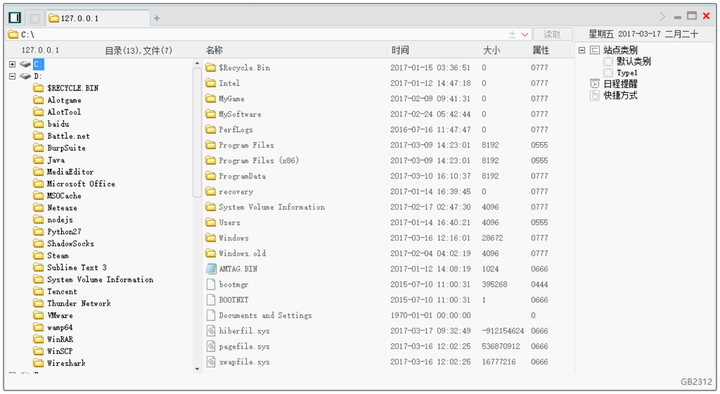The image size is (720, 394).
Task: Click the $Recycle.Bin folder icon in file list
Action: (211, 68)
